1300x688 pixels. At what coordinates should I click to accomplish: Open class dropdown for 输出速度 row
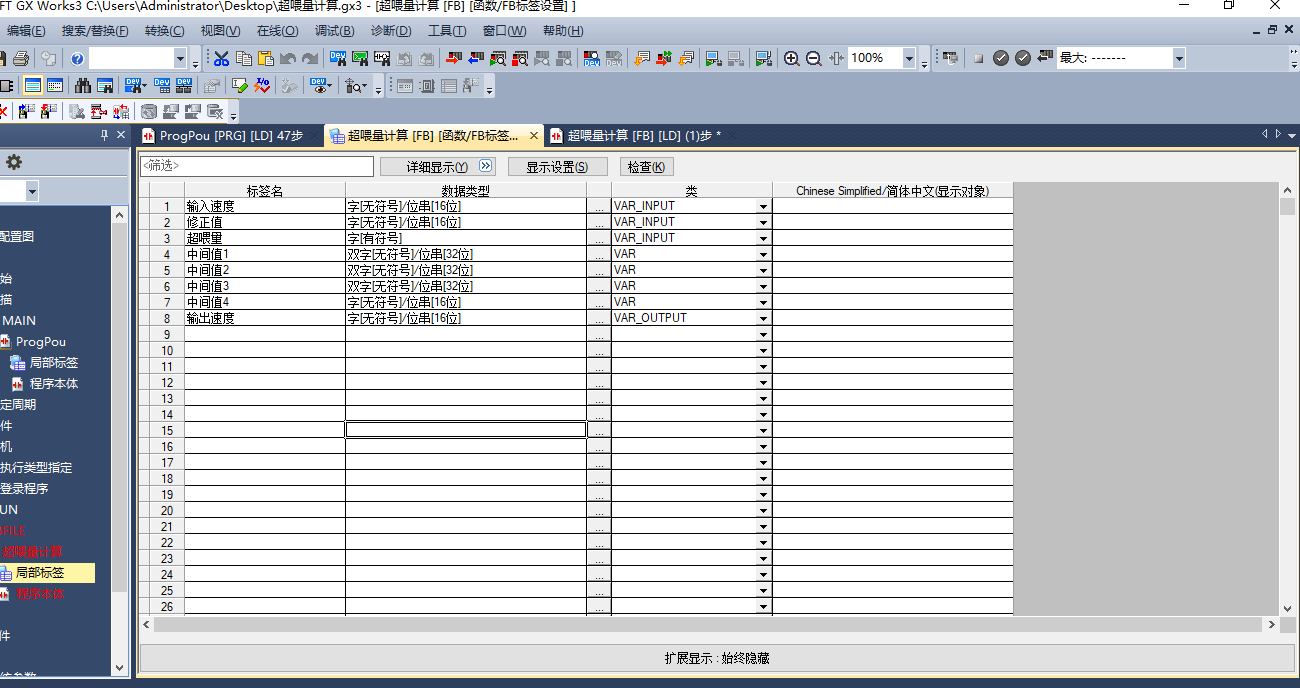[763, 319]
